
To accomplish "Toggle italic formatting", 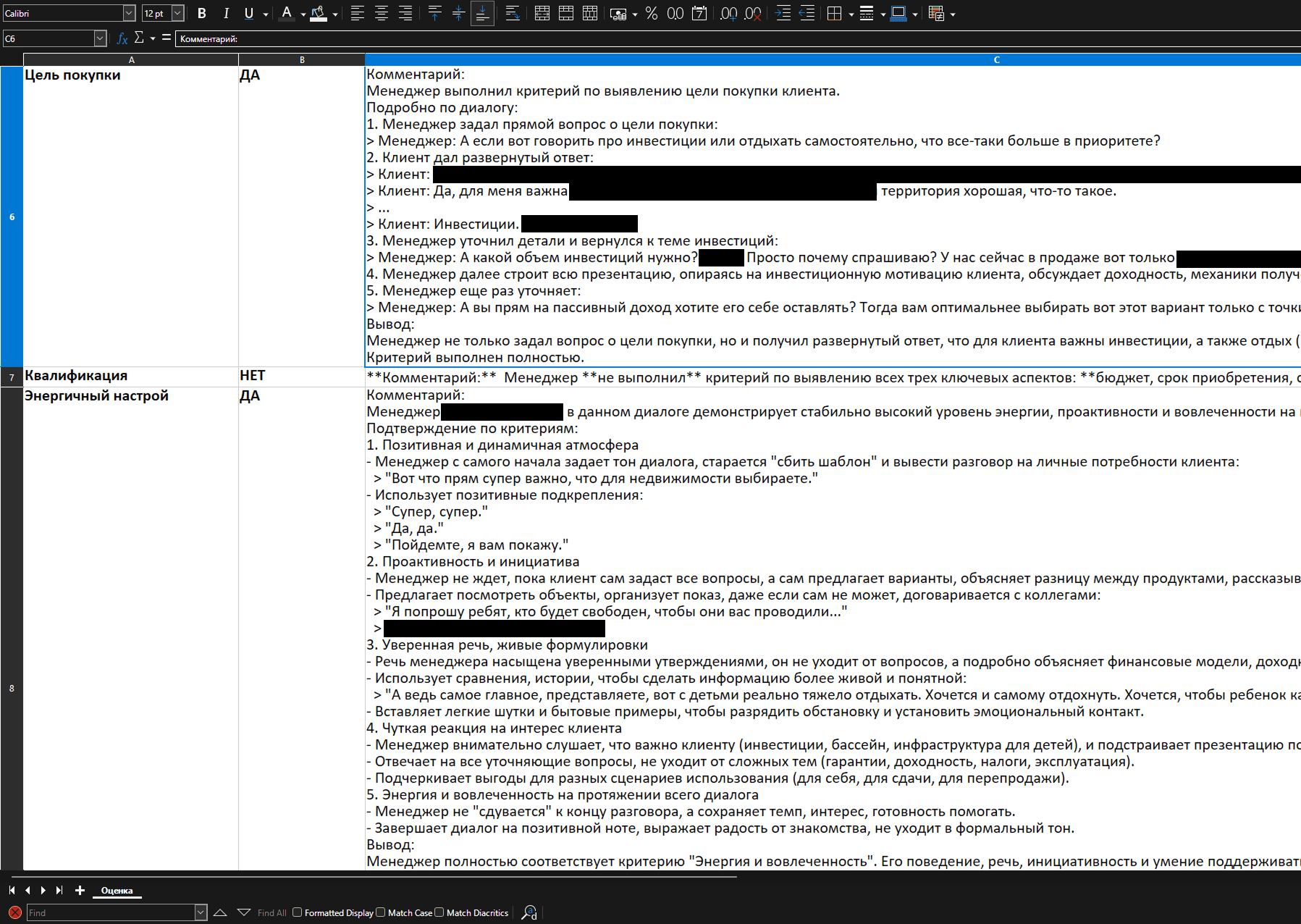I will [226, 13].
